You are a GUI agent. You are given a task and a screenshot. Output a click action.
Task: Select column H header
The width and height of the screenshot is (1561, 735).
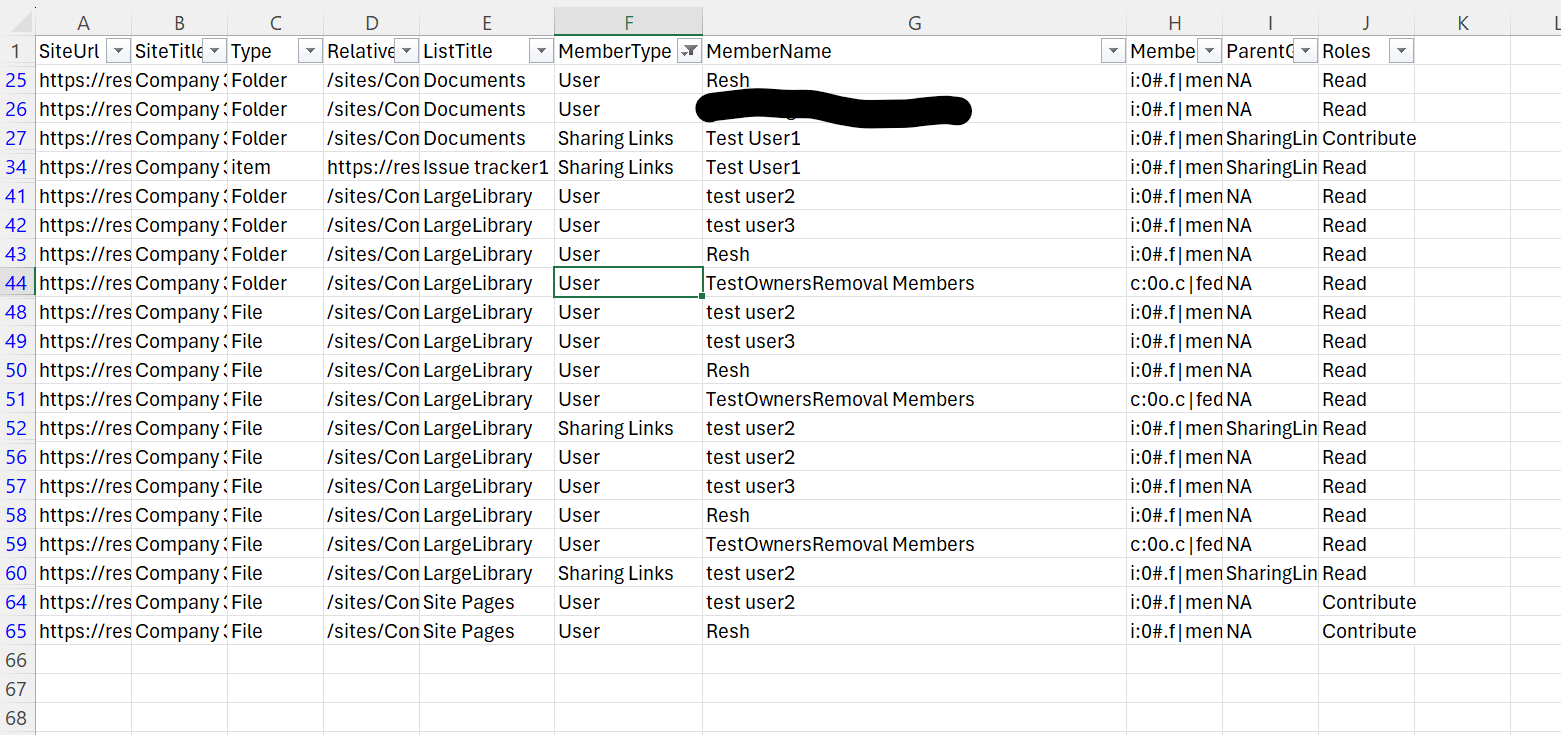1174,22
